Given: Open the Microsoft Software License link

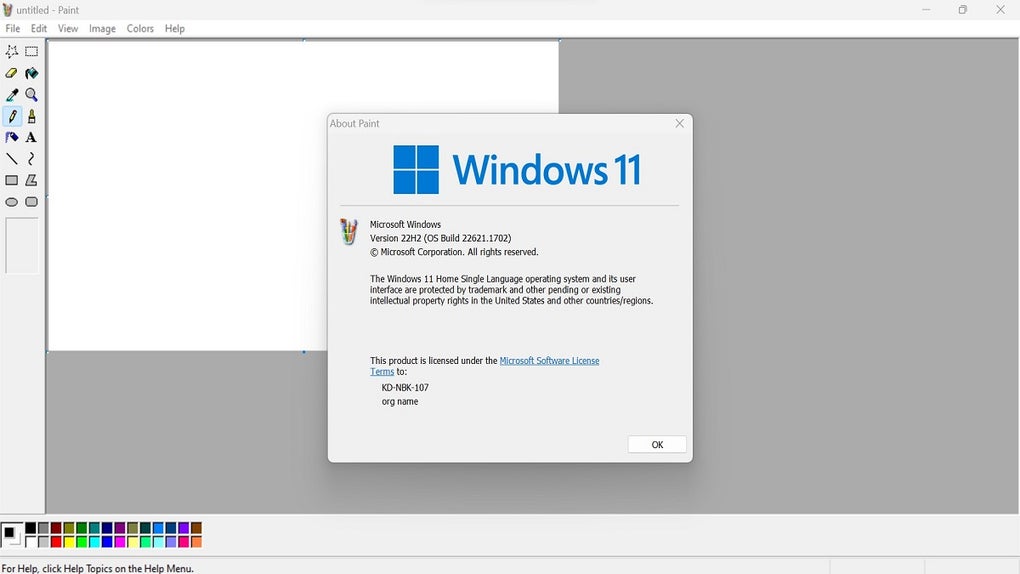Looking at the screenshot, I should coord(549,361).
